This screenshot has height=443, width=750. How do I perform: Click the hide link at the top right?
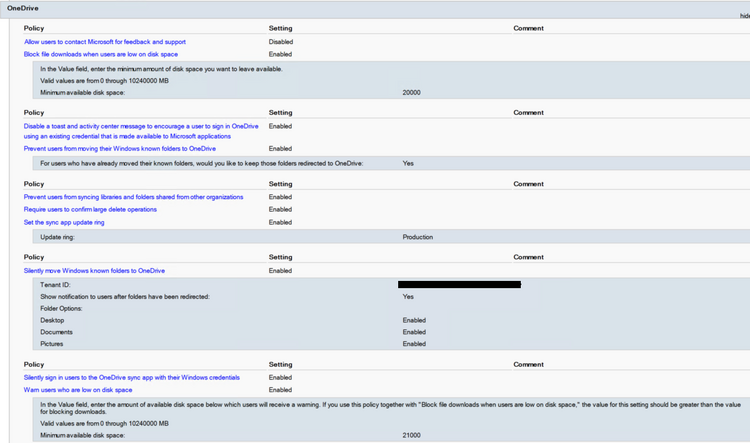pos(745,16)
